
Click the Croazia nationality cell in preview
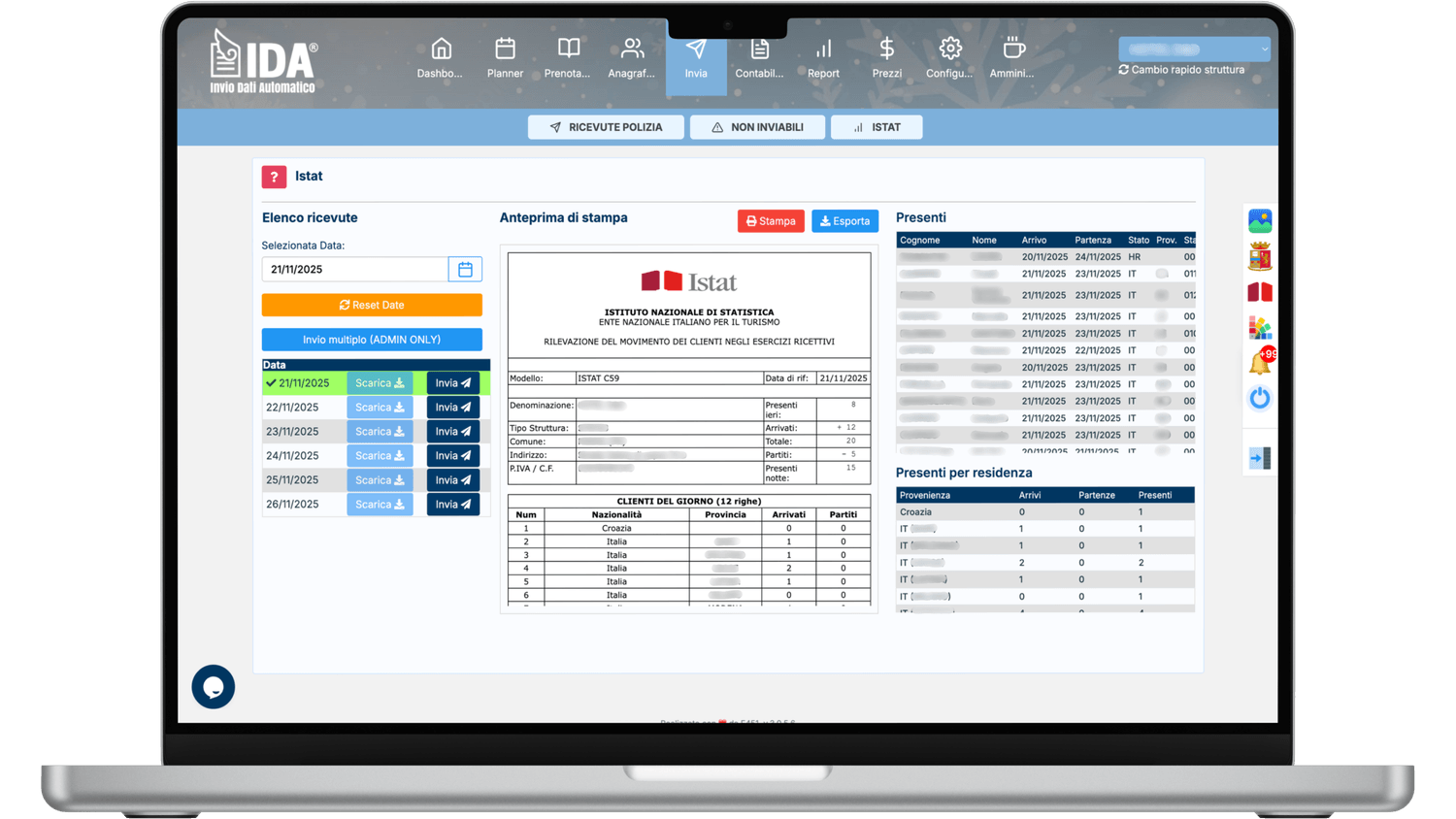tap(616, 529)
